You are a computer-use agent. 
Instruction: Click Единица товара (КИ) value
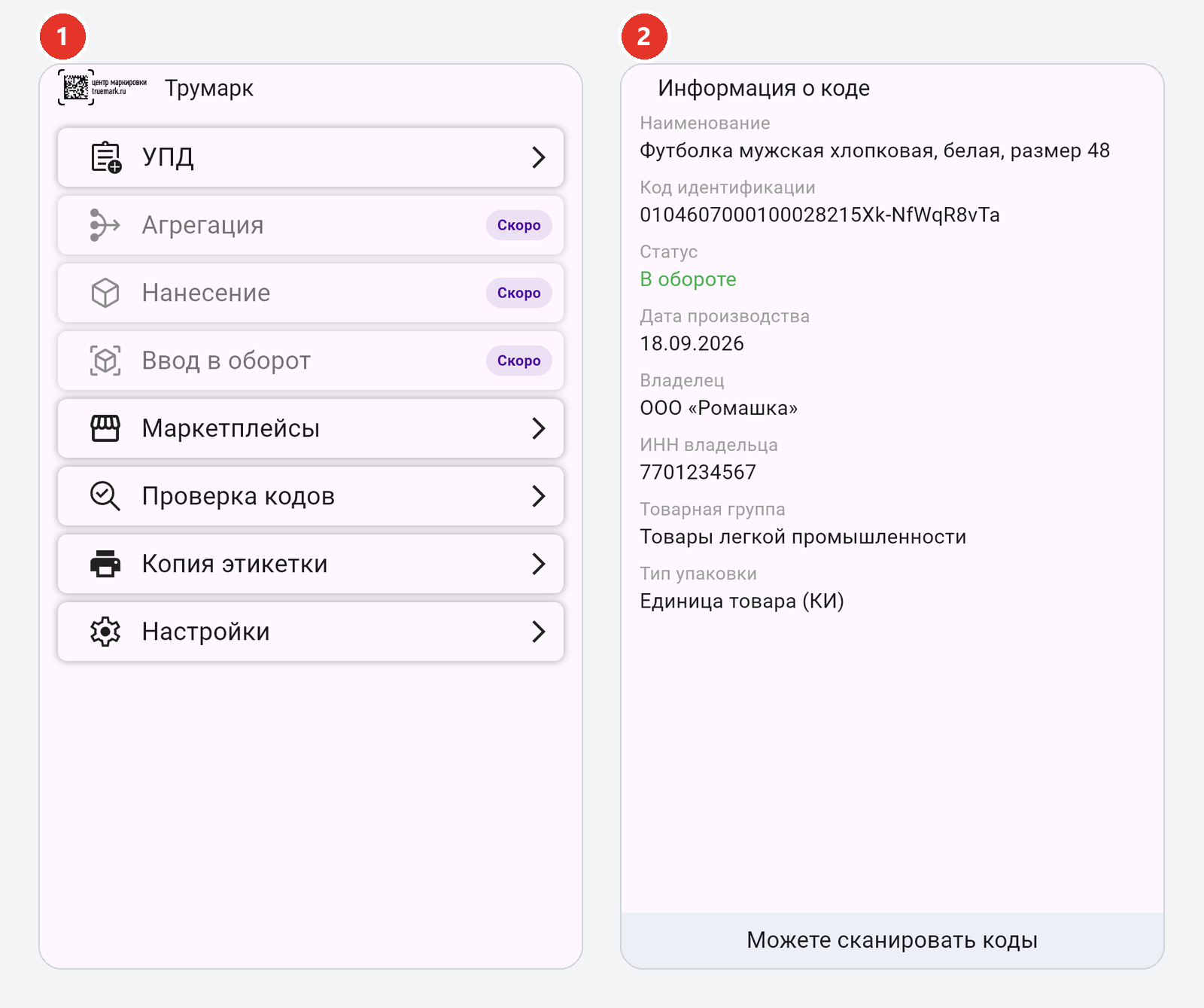[742, 601]
